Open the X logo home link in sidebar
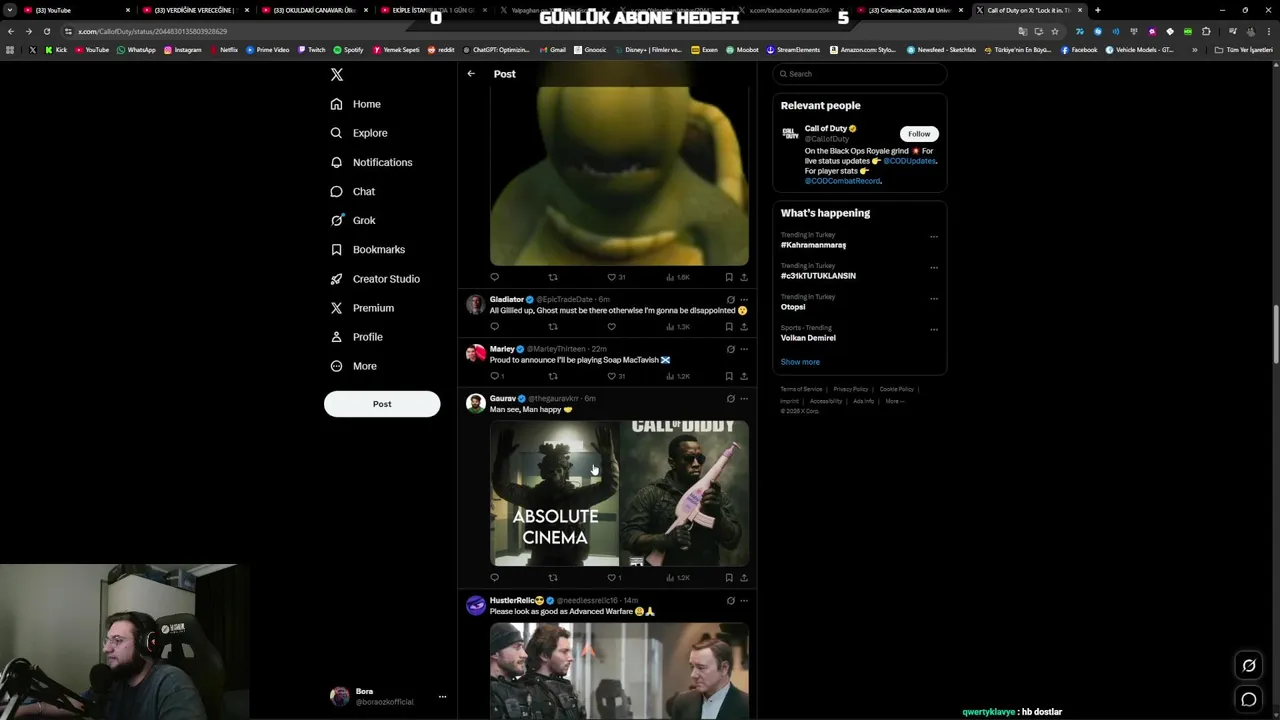This screenshot has width=1280, height=720. [337, 75]
